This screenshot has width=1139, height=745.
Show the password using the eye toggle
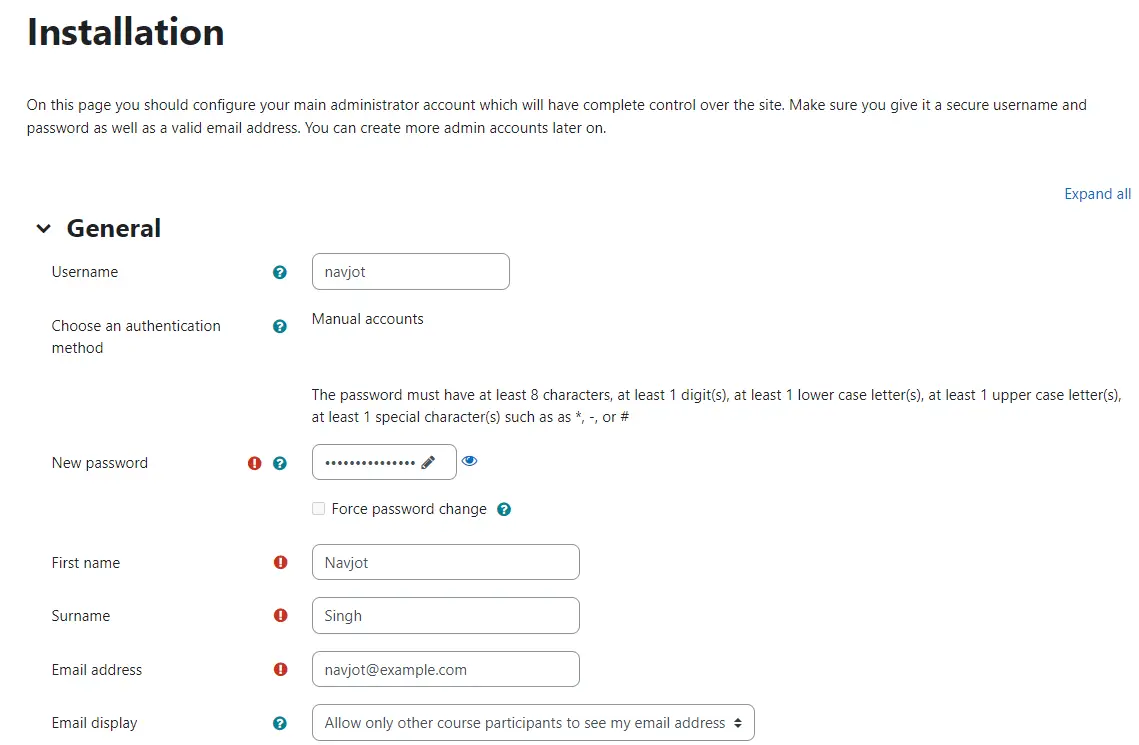(x=469, y=460)
